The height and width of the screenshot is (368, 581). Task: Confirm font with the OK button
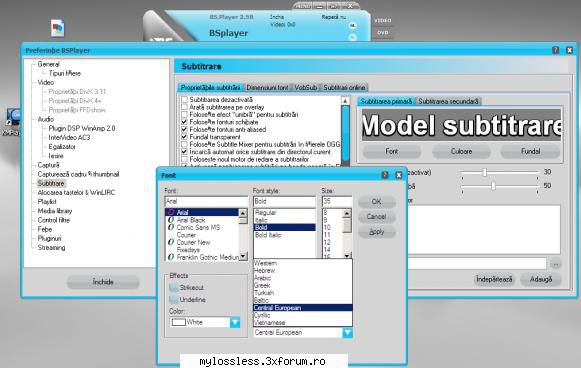(376, 202)
